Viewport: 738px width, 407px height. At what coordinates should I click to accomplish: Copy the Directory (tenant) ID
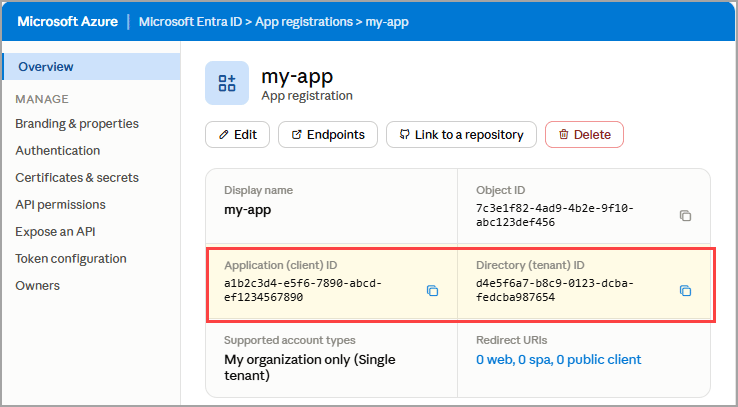coord(685,291)
